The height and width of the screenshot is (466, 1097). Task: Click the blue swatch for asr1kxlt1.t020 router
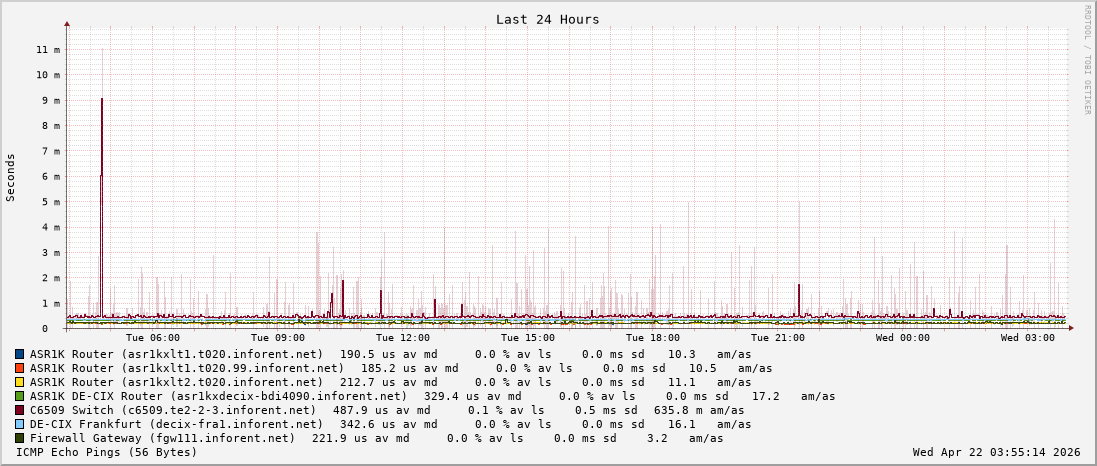(20, 354)
